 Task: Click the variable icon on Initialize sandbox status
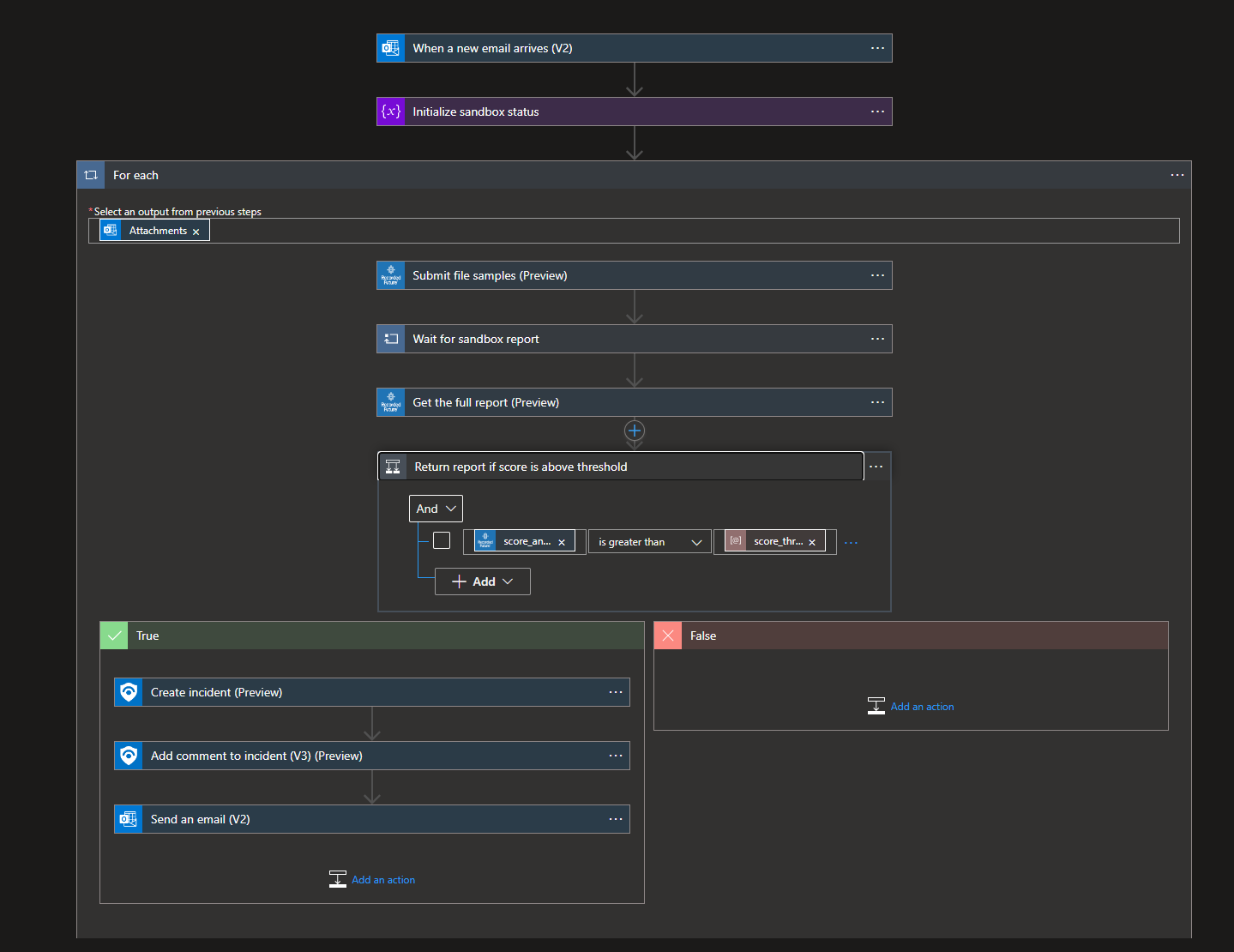click(x=391, y=111)
